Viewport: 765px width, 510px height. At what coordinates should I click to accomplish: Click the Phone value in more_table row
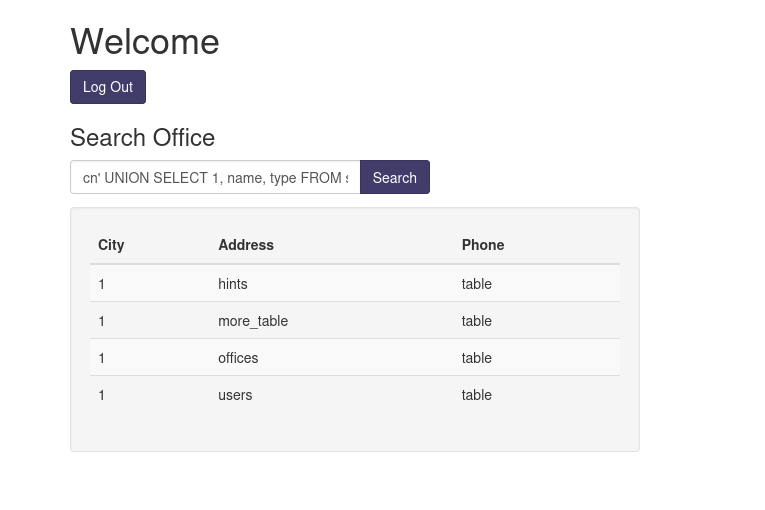(477, 321)
